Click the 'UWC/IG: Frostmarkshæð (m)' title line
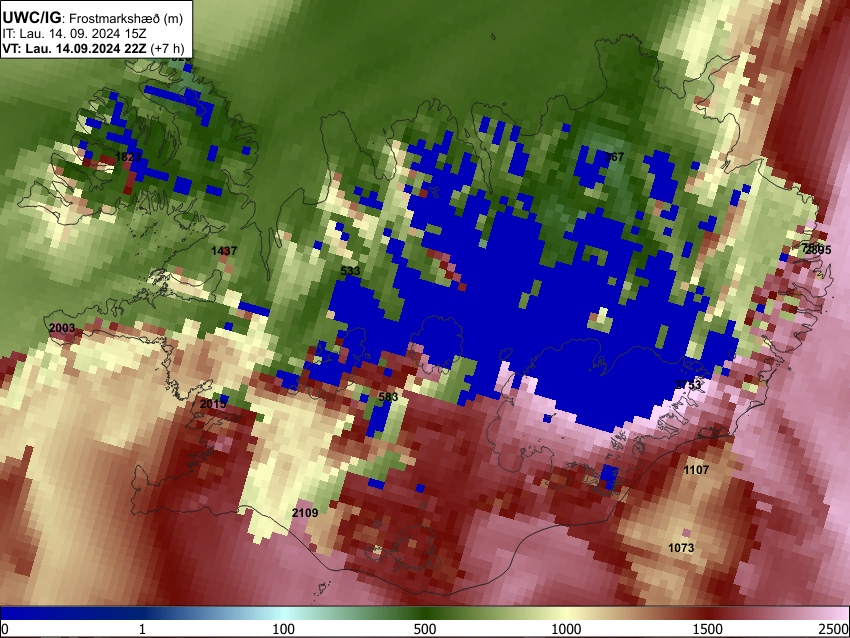 93,18
